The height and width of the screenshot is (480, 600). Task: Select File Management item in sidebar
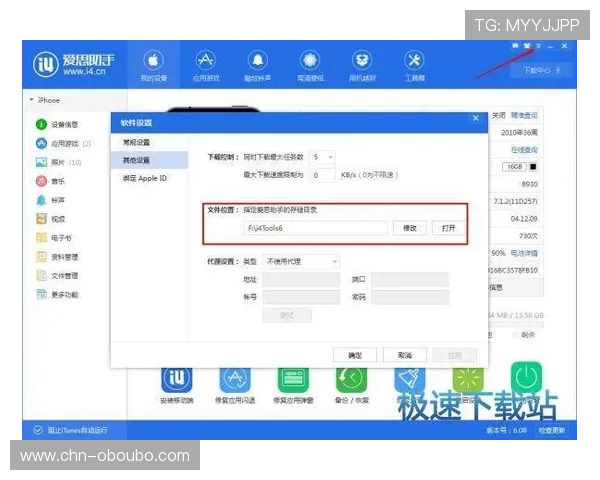(57, 276)
